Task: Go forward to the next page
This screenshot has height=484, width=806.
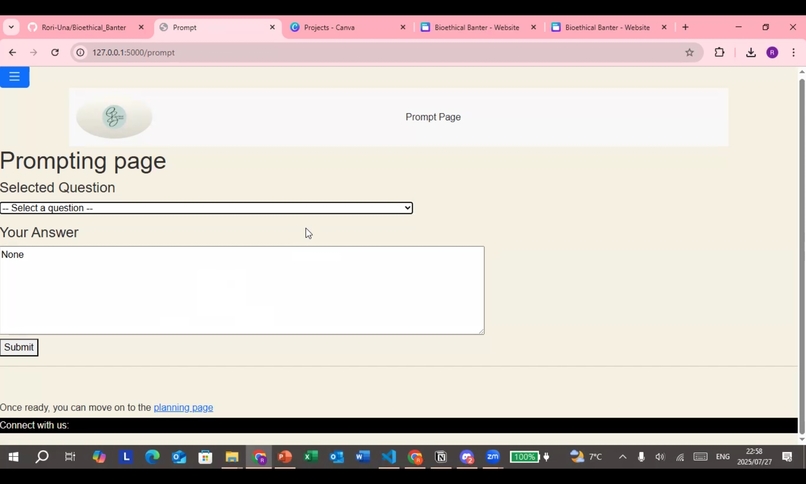Action: (33, 52)
